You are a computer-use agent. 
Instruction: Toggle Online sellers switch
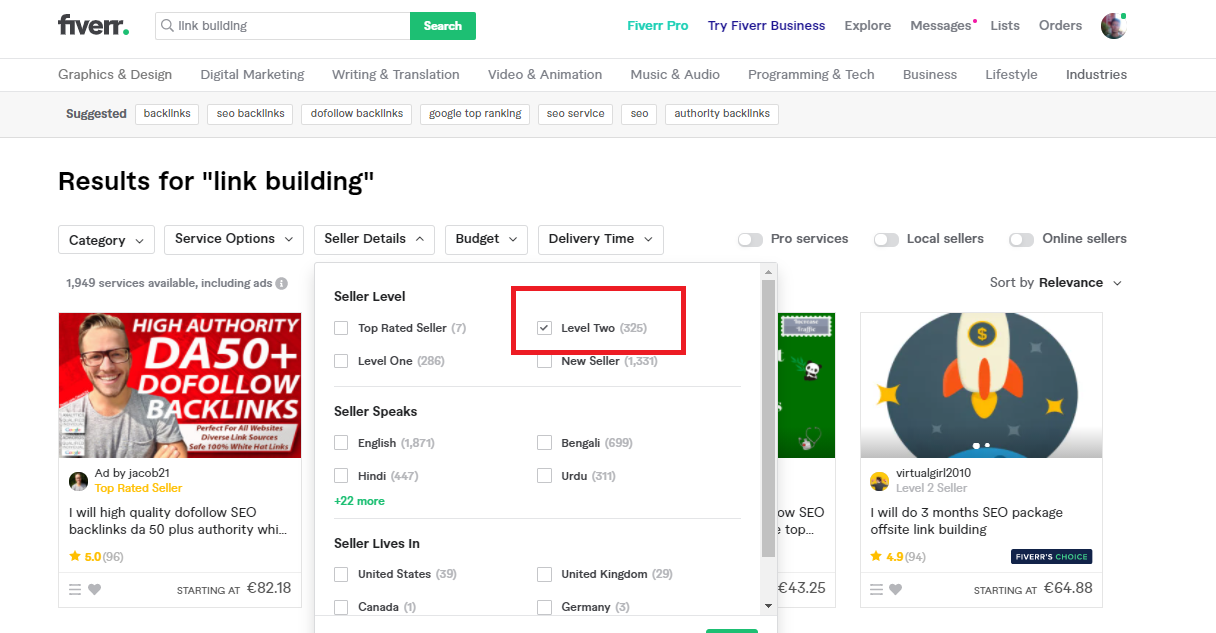tap(1021, 239)
